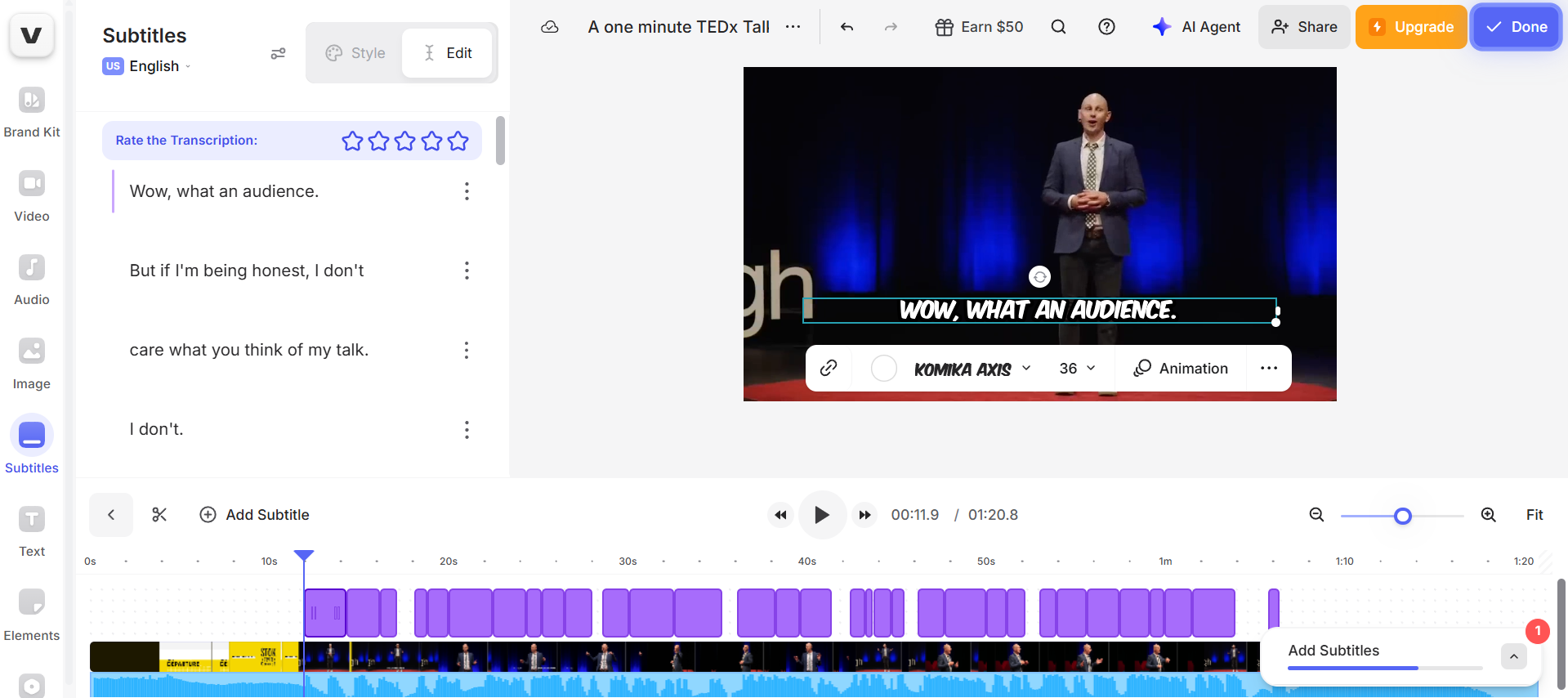Viewport: 1568px width, 698px height.
Task: Click the split scissors tool
Action: [159, 515]
